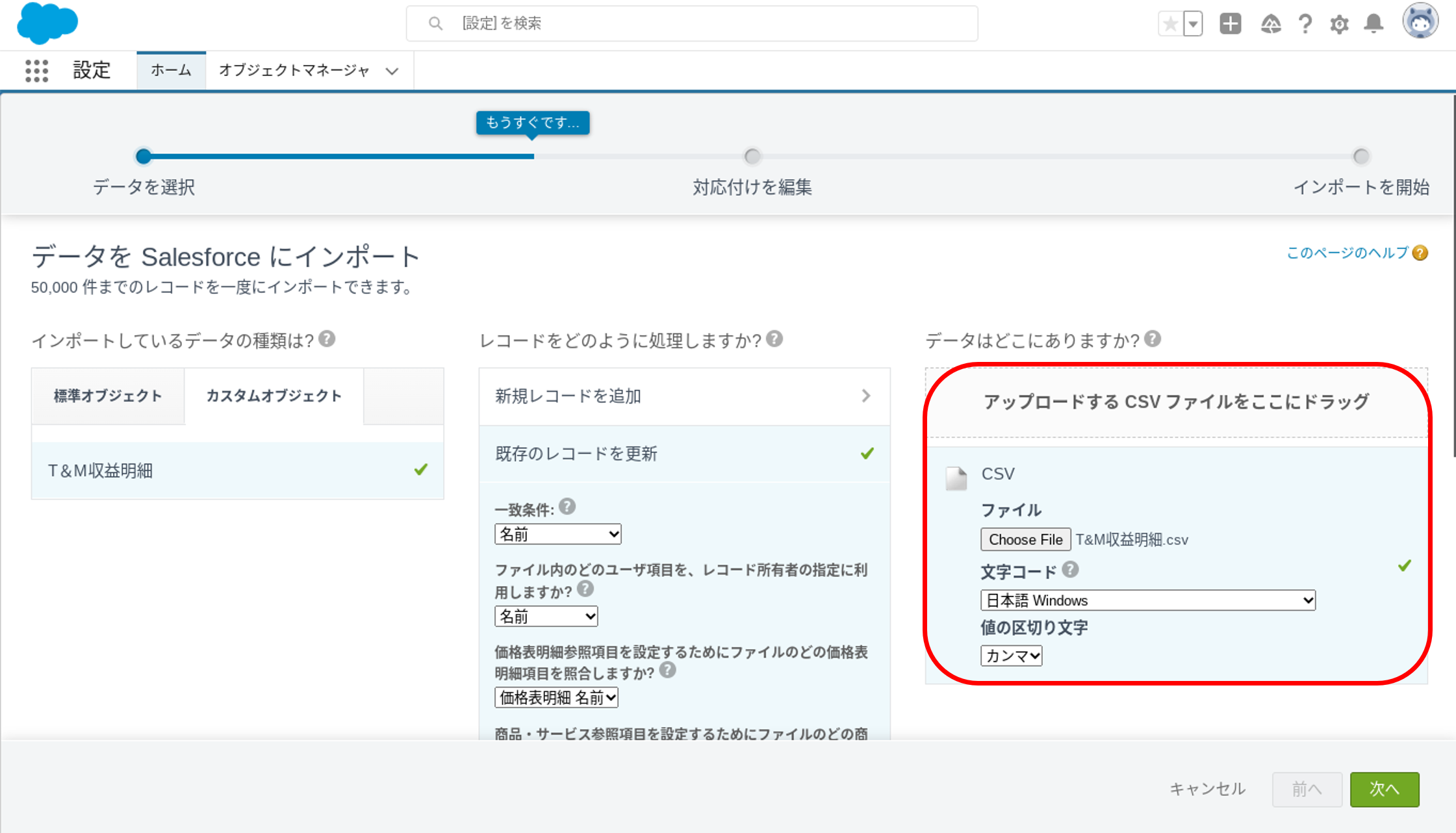Viewport: 1456px width, 833px height.
Task: Click help icon next to レコードをどのように処理しますか?
Action: [x=774, y=339]
